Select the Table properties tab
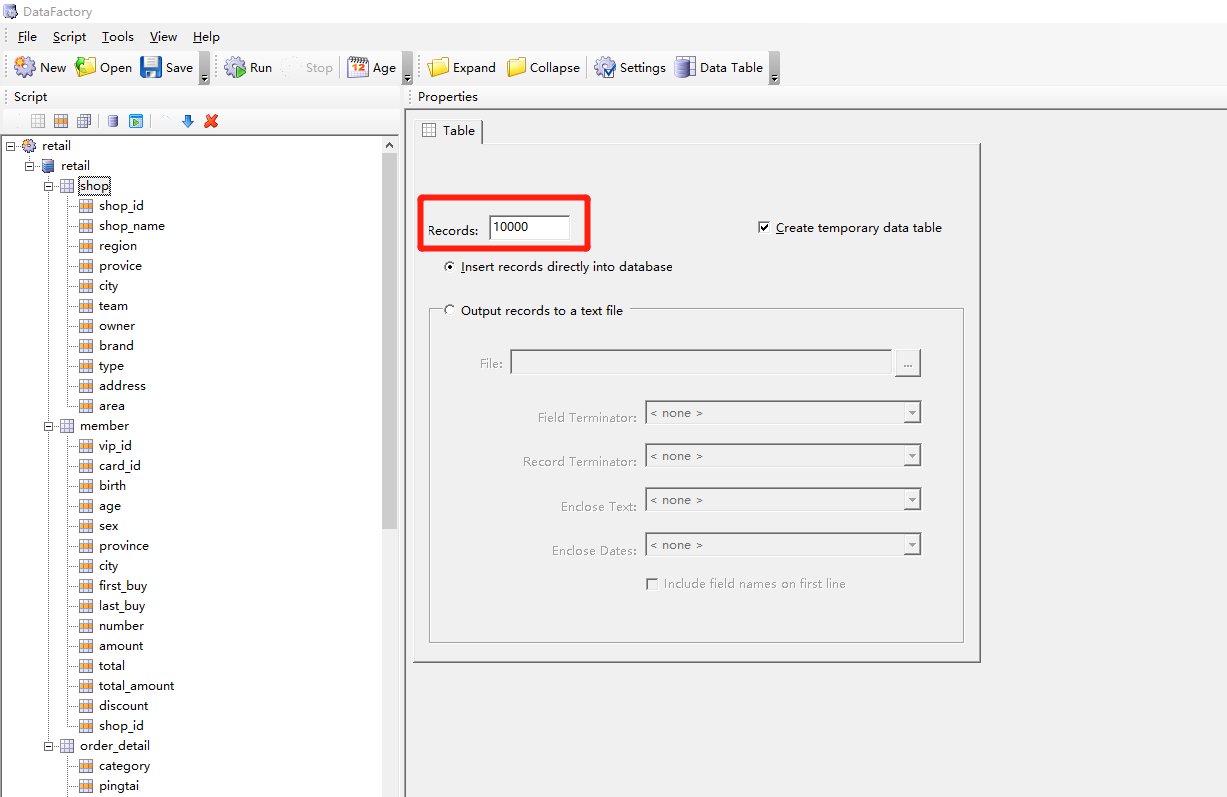The image size is (1227, 797). (449, 131)
